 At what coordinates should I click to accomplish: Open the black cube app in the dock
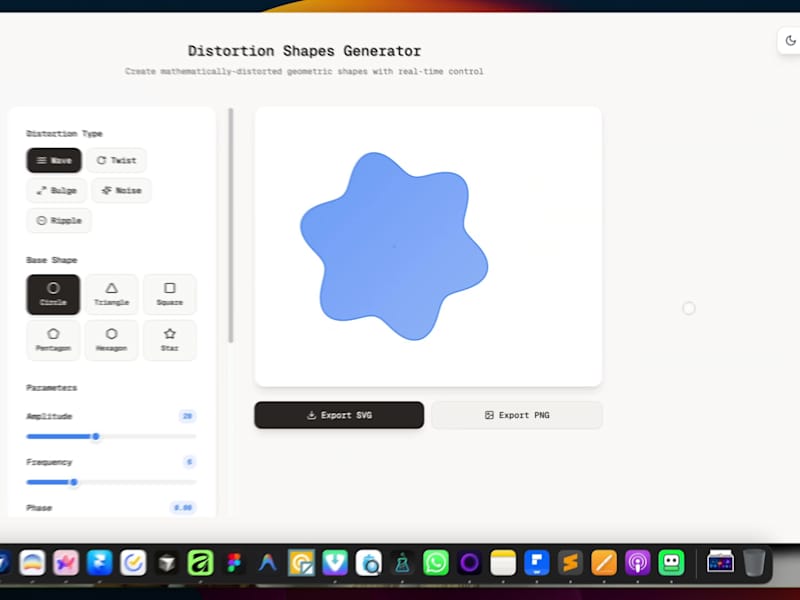166,563
